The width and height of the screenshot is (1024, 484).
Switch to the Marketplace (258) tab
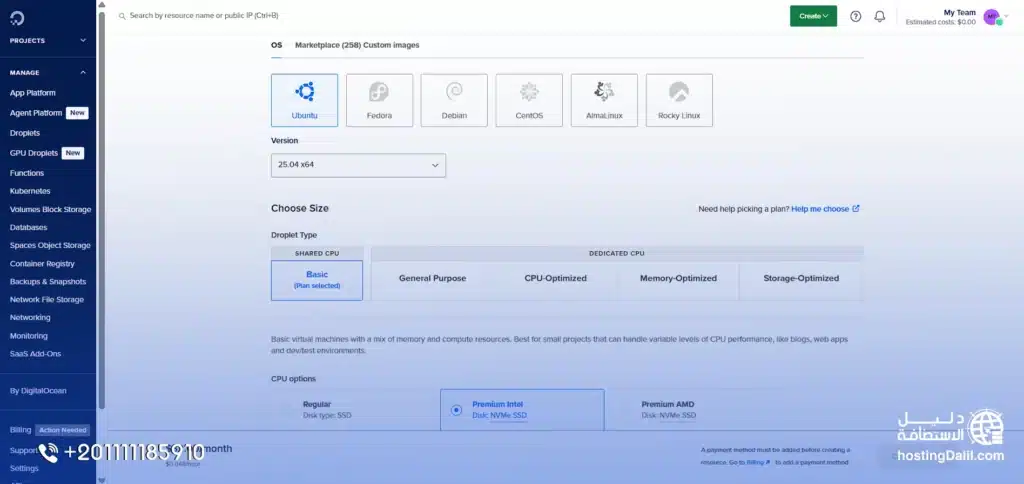point(328,45)
